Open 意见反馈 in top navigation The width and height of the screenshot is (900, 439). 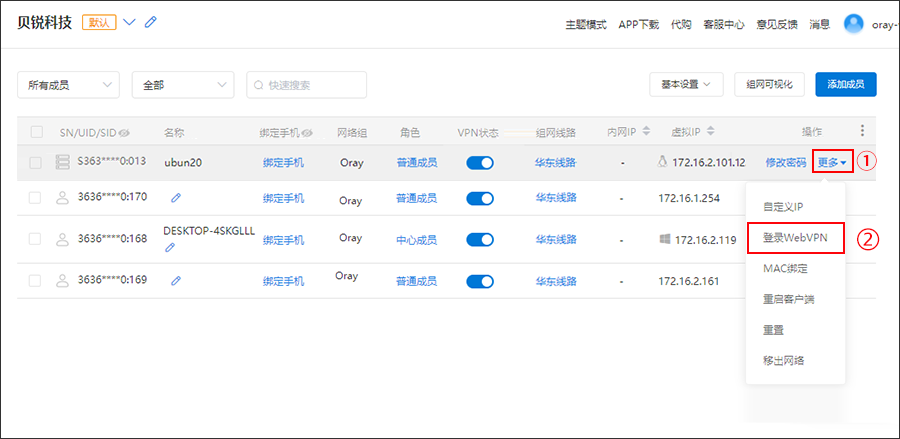tap(777, 25)
